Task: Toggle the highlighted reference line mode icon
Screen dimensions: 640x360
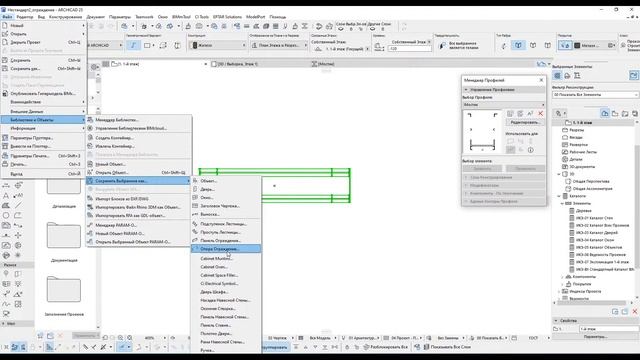Action: [x=518, y=45]
